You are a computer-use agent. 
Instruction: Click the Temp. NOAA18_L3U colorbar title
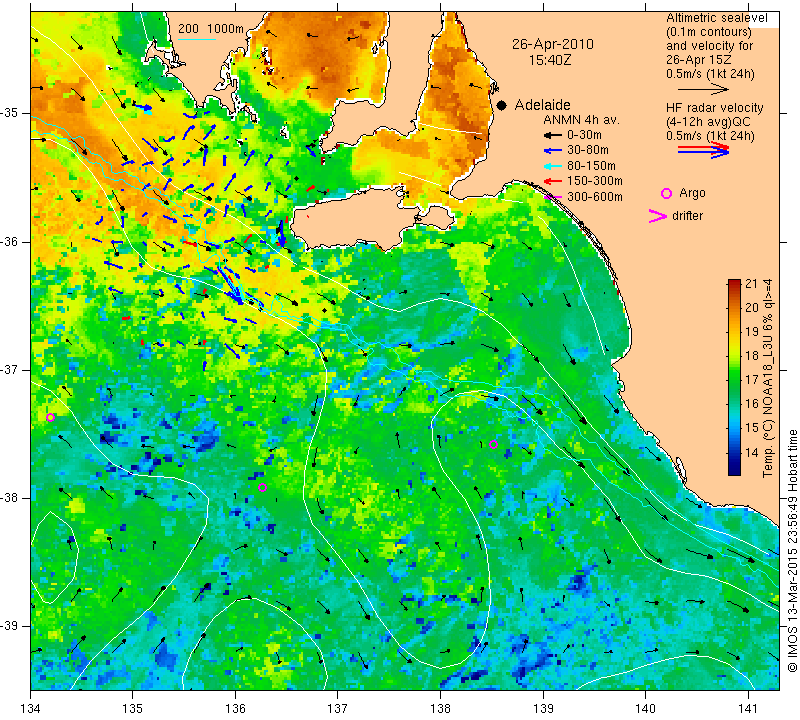[x=767, y=378]
